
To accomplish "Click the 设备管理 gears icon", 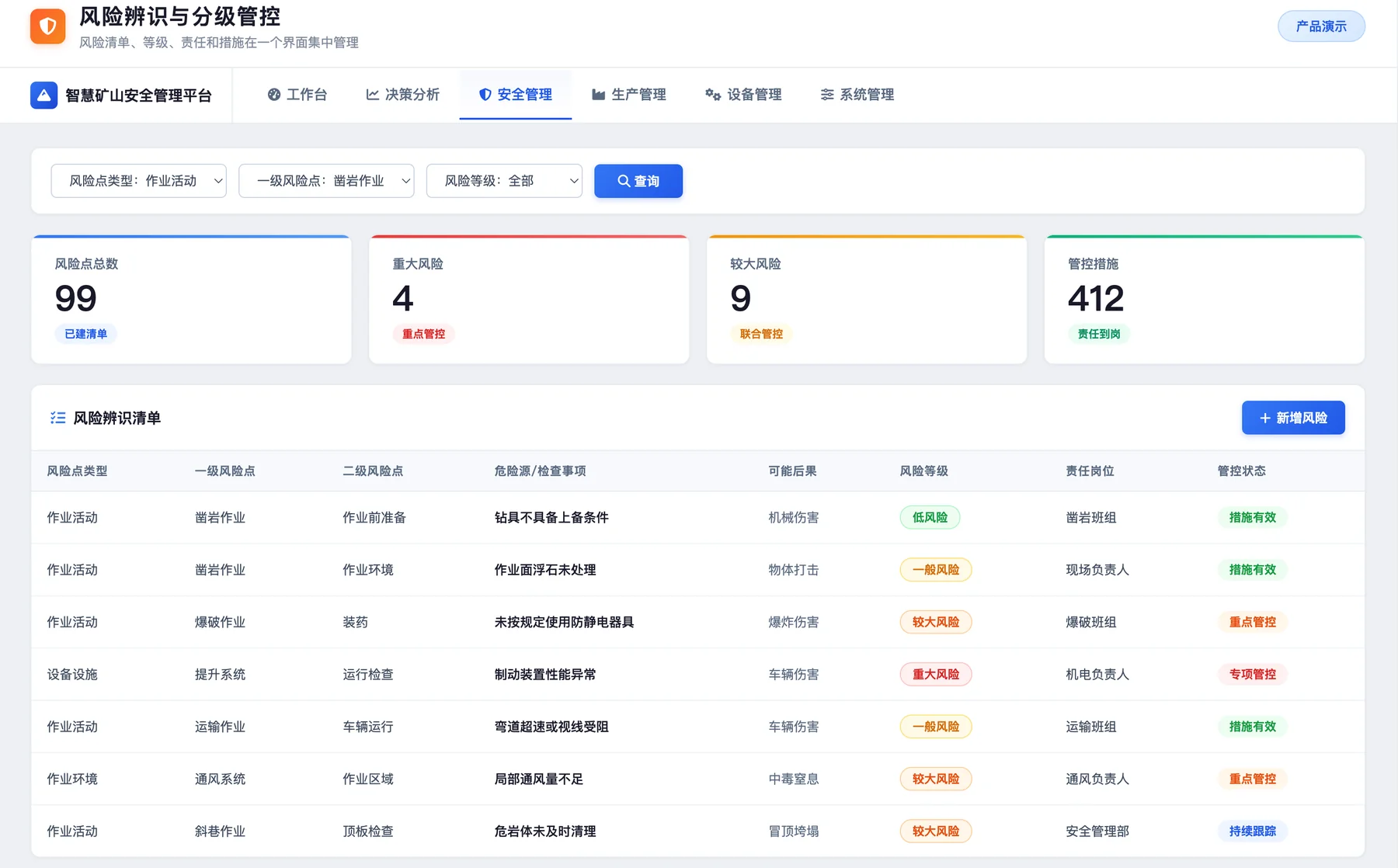I will click(x=713, y=95).
